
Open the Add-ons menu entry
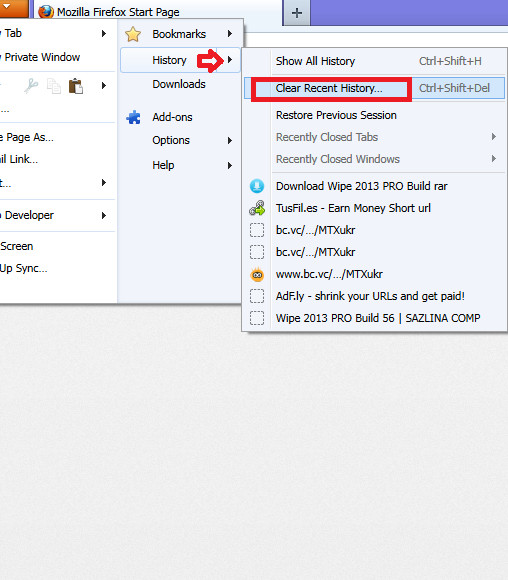click(x=180, y=117)
